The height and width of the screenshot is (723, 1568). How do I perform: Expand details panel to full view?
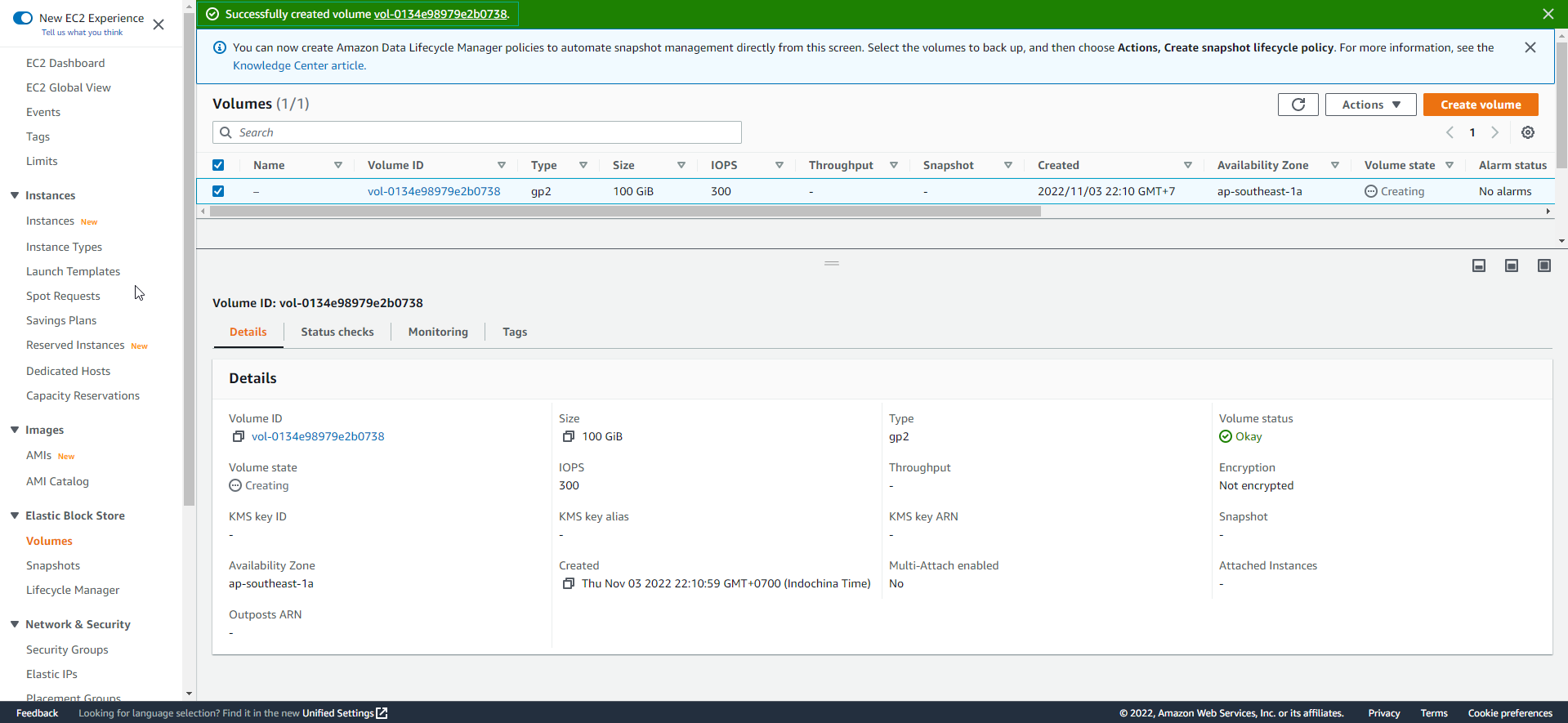pos(1544,266)
